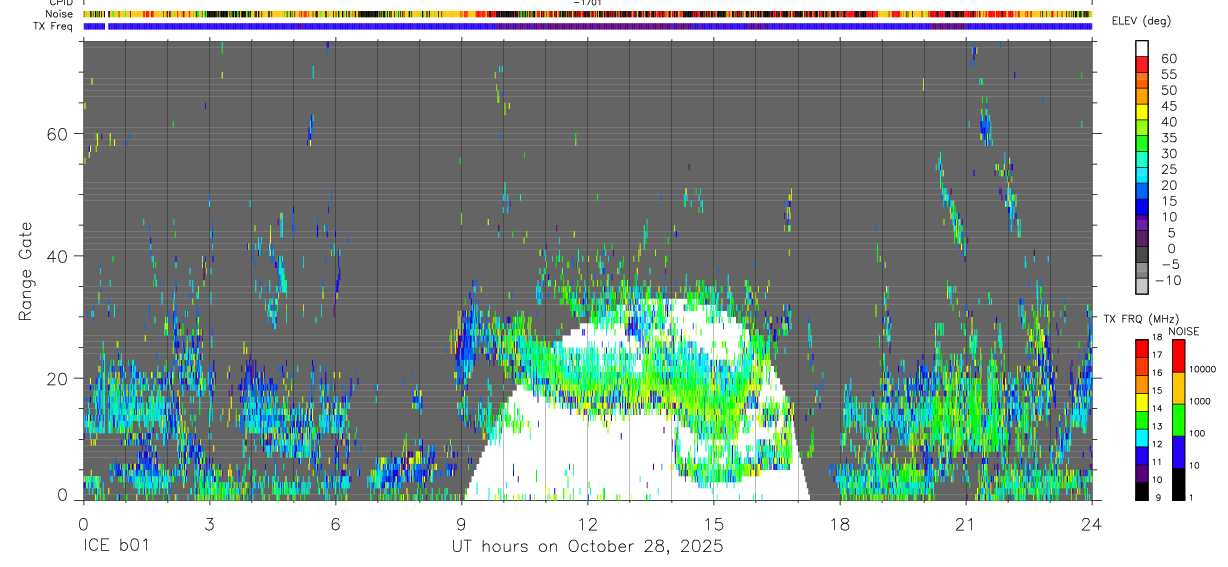Screen dimensions: 1228x567
Task: Pick the green segment of the NOISE bar
Action: point(1179,420)
